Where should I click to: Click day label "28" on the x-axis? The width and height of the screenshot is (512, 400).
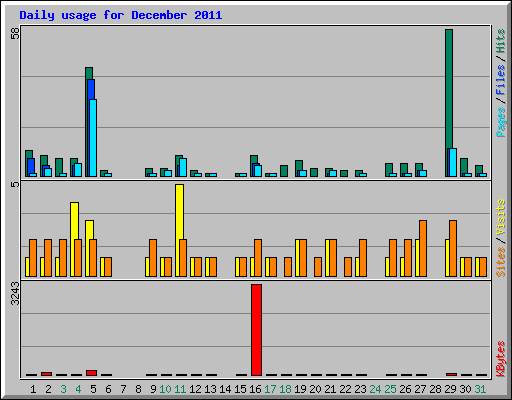coord(435,389)
